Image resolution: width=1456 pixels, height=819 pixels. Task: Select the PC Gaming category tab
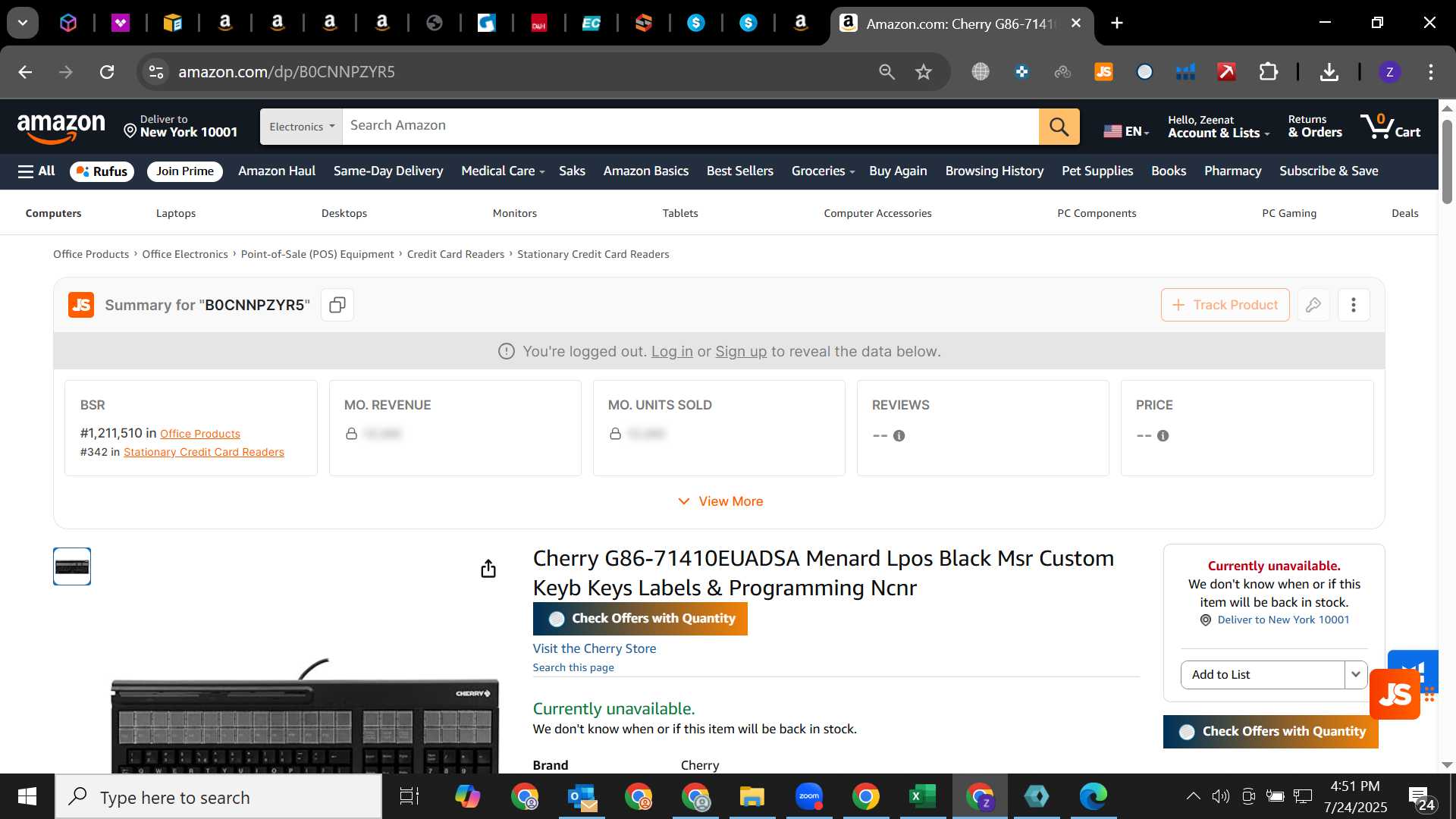(1289, 213)
